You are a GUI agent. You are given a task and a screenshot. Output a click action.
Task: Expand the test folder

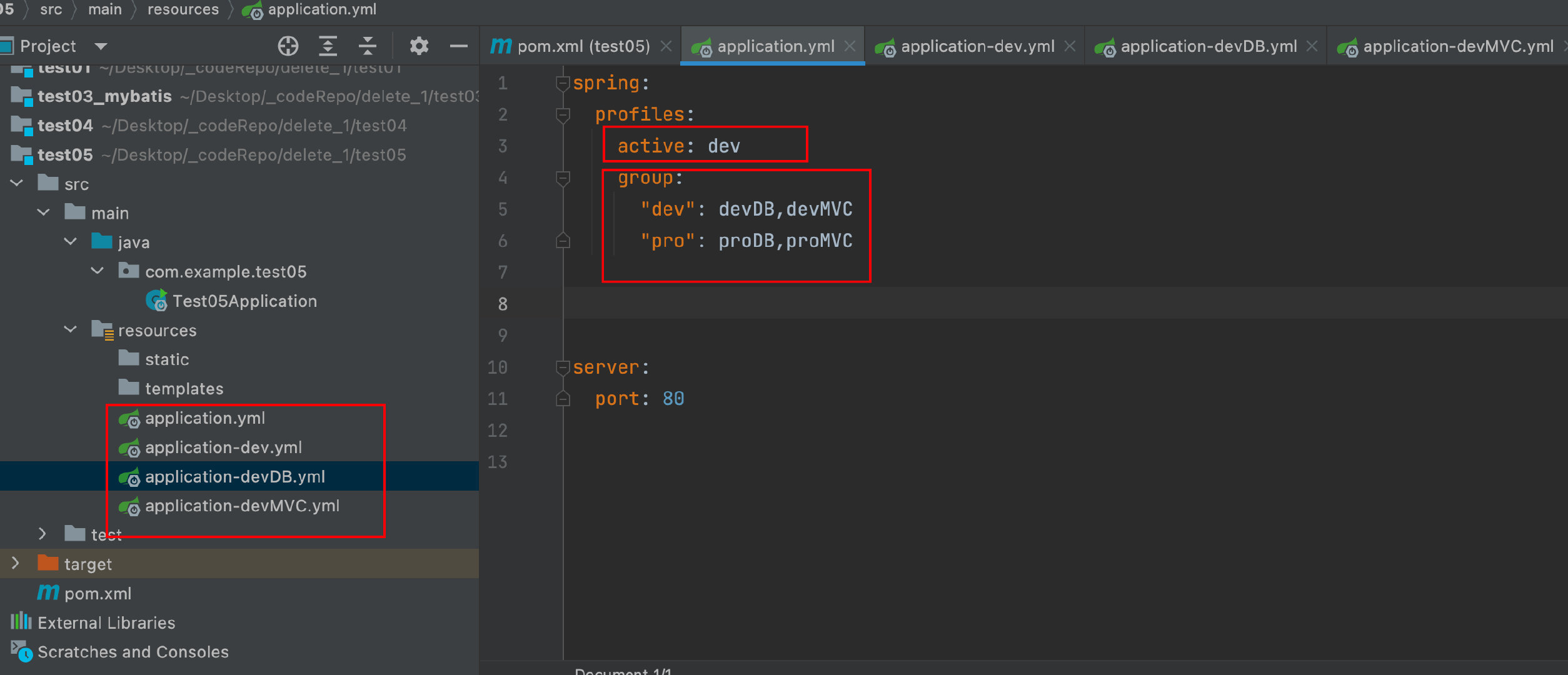(x=43, y=534)
